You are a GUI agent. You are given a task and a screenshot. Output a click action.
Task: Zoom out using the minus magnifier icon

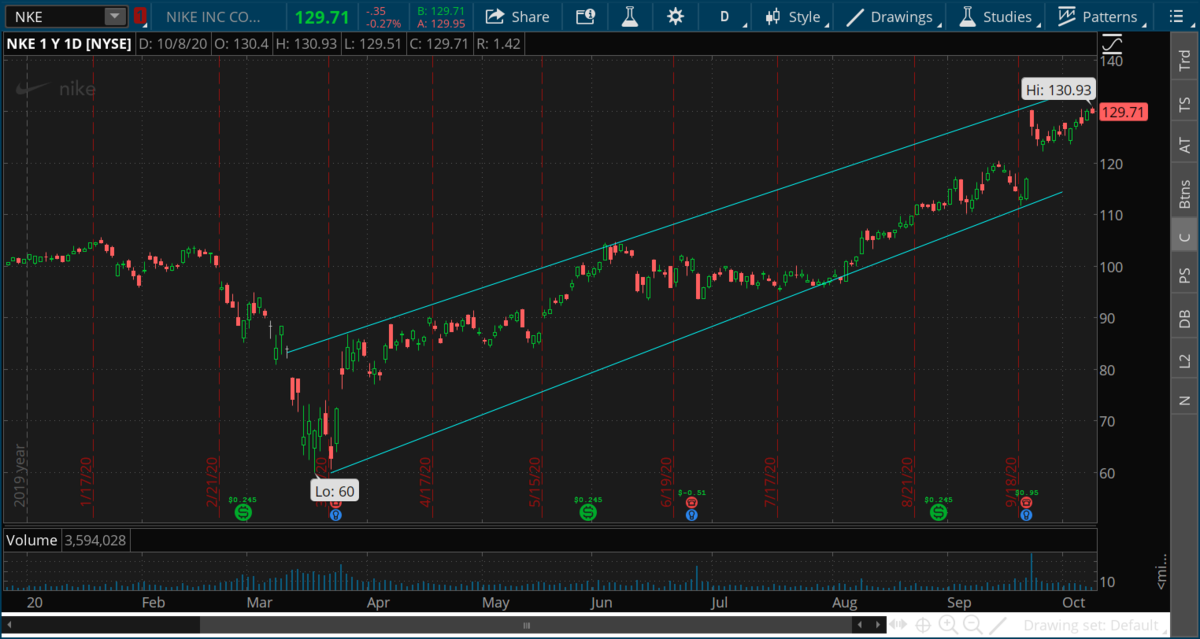[972, 625]
